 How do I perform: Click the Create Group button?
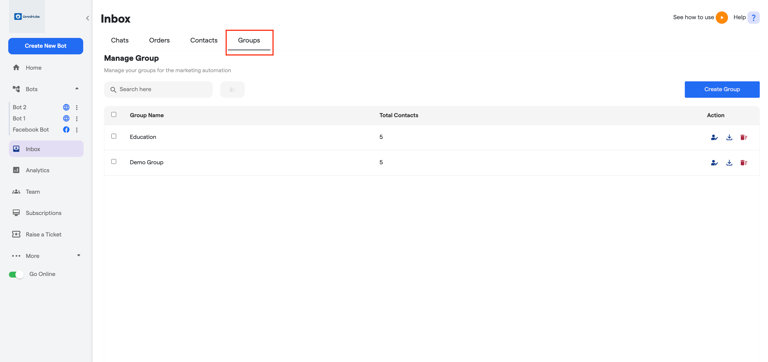coord(722,89)
